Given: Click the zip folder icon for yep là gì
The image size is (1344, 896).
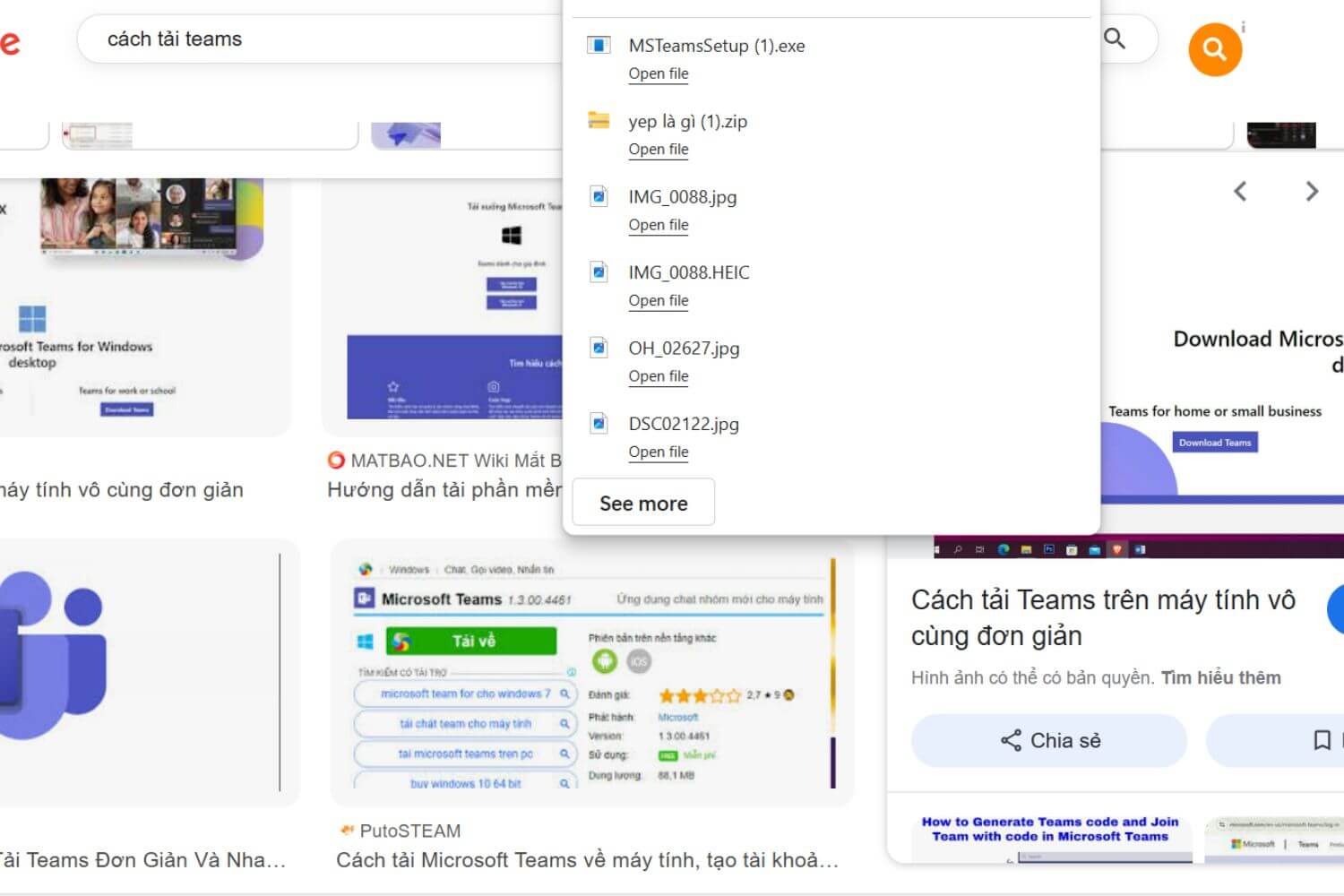Looking at the screenshot, I should point(599,120).
